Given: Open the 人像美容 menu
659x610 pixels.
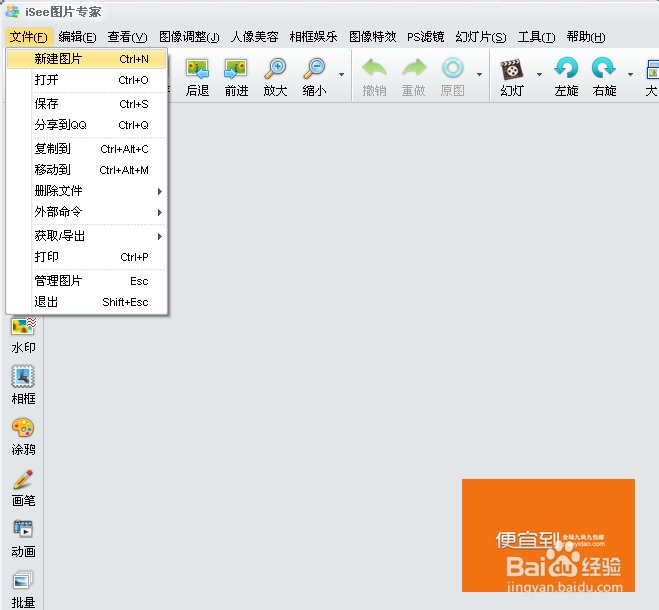Looking at the screenshot, I should (254, 37).
